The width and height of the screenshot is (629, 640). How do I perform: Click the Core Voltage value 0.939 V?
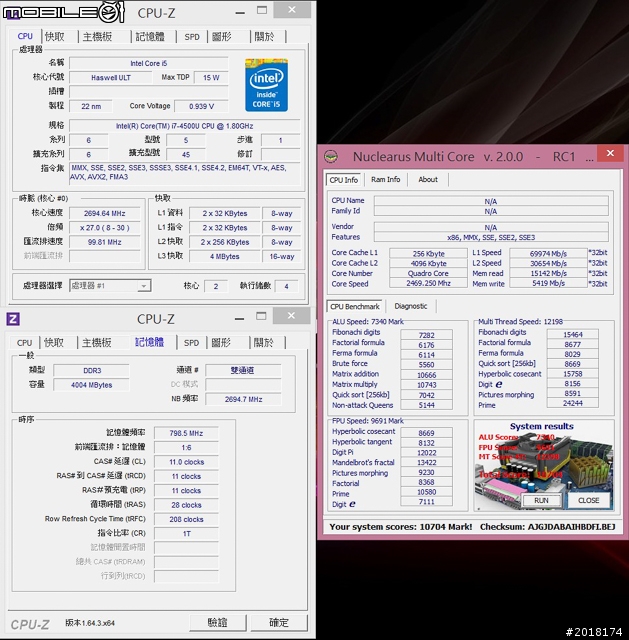(x=201, y=106)
